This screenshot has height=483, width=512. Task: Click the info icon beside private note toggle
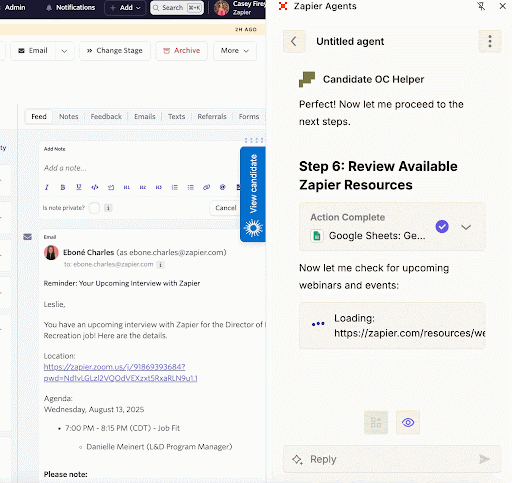pyautogui.click(x=108, y=208)
